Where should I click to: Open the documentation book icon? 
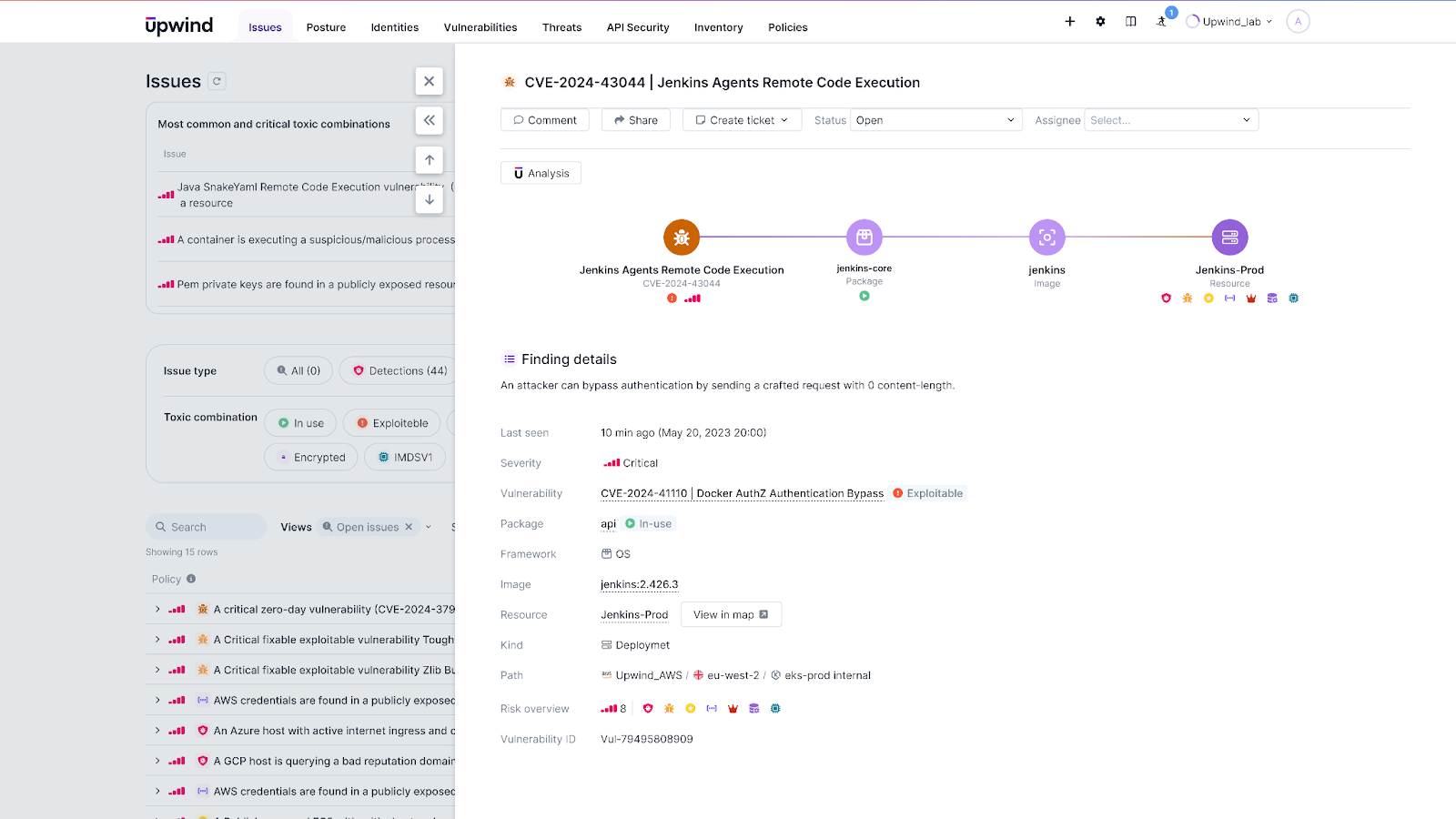coord(1130,20)
